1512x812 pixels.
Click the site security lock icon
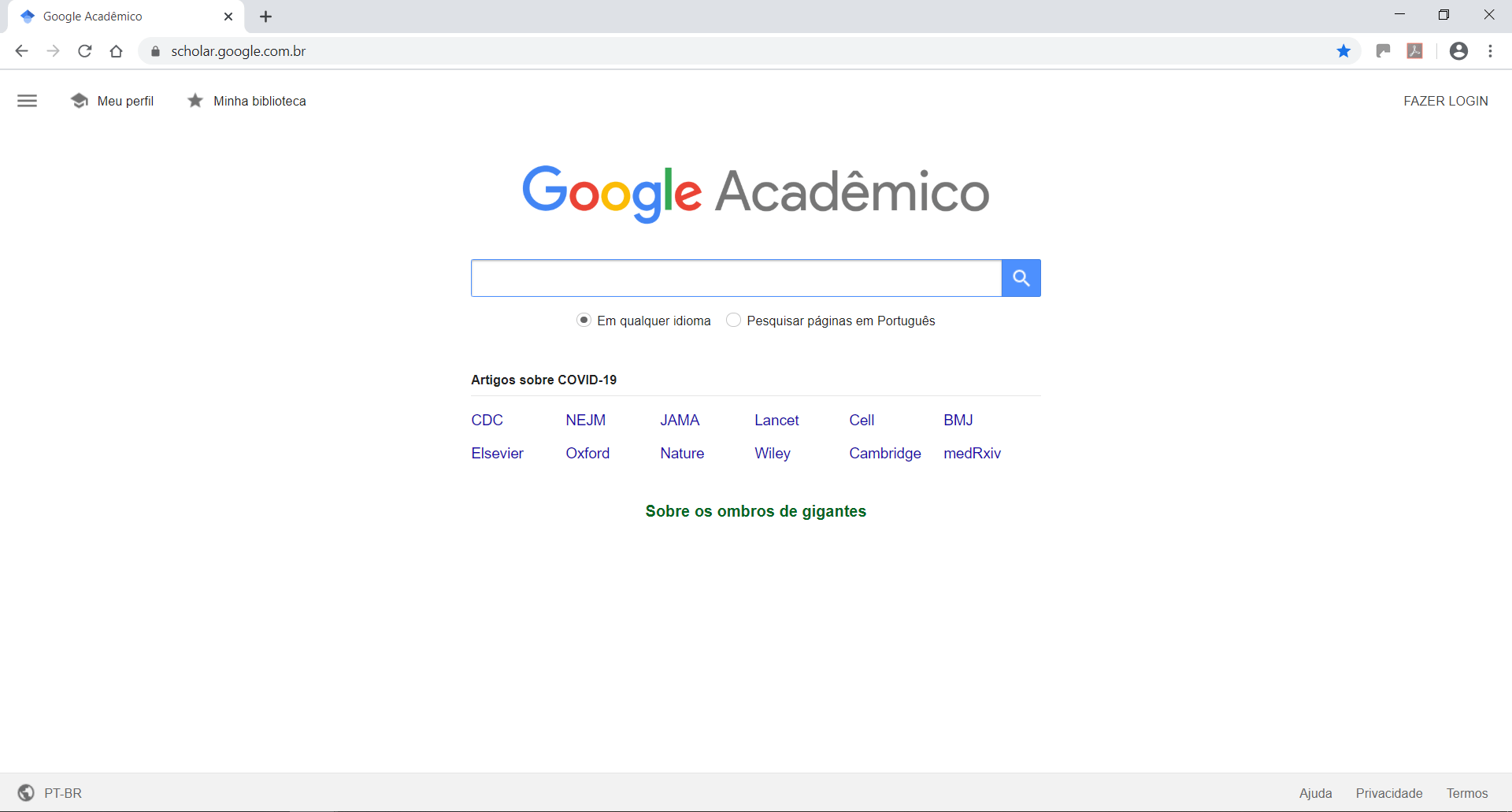[x=155, y=50]
